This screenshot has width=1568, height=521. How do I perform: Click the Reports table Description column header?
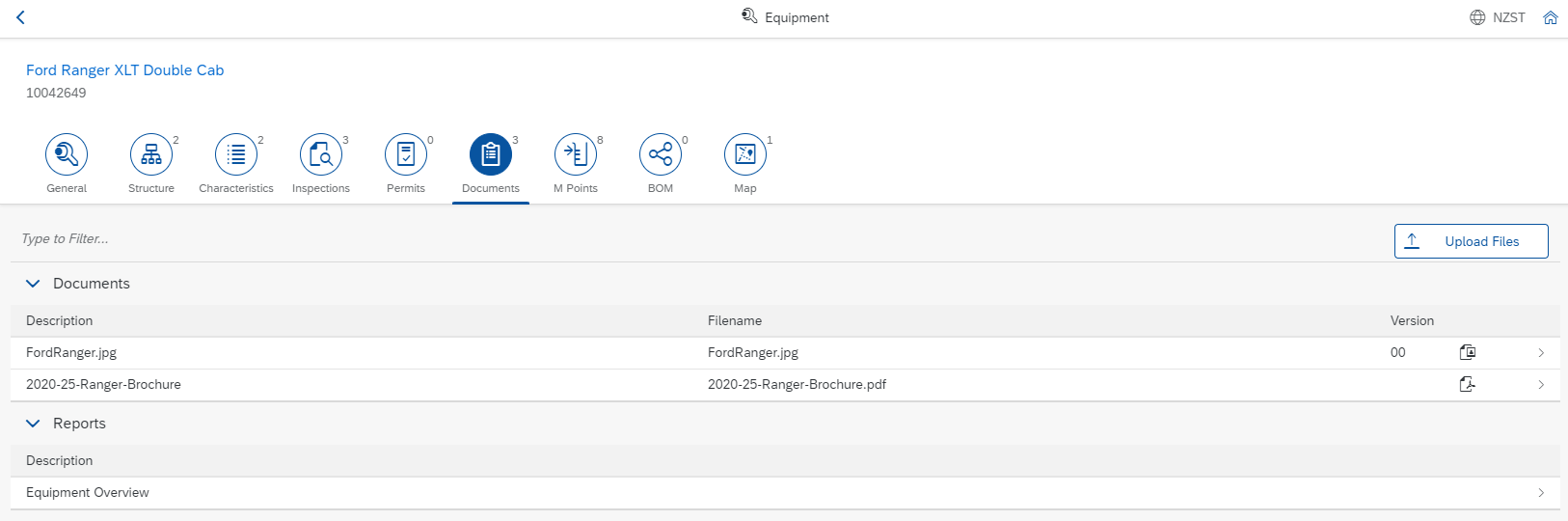[60, 461]
